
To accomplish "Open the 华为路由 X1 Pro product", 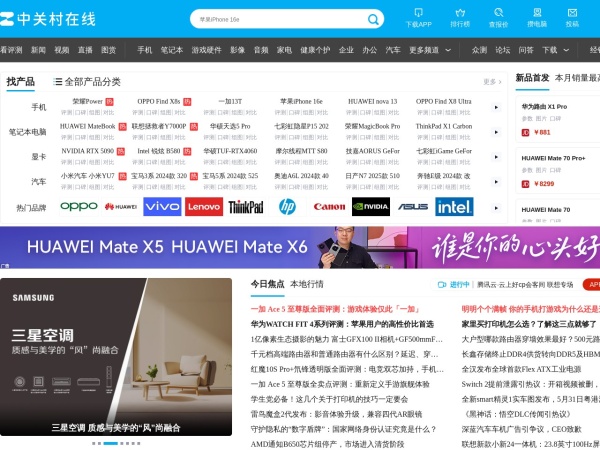I will tap(544, 107).
